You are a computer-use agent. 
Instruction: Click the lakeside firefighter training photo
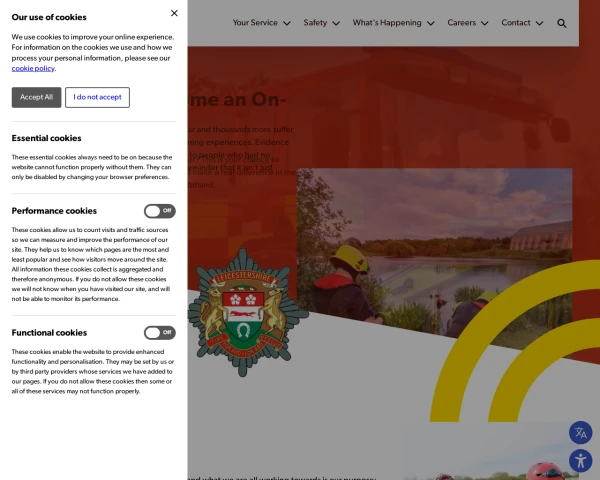click(434, 253)
